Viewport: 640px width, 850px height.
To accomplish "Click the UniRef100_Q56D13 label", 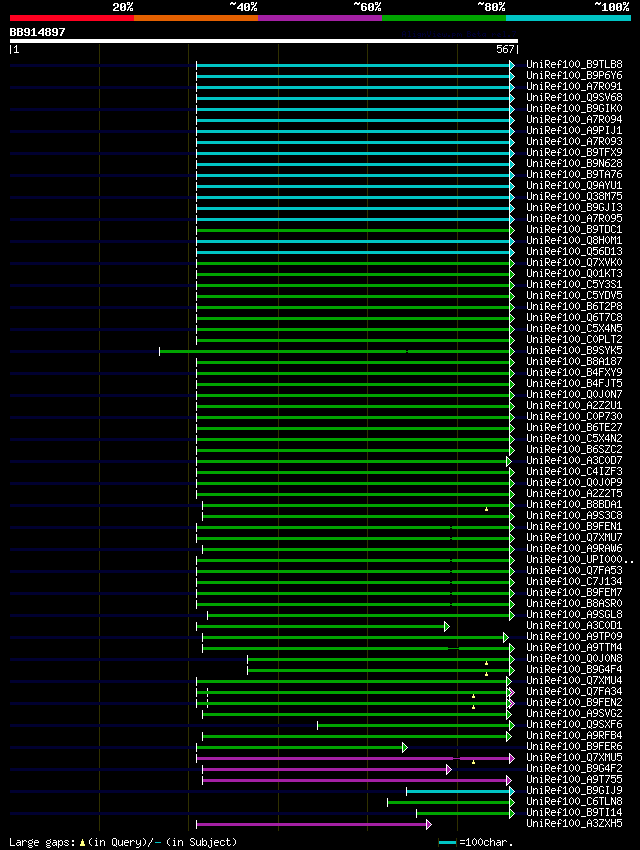I will point(574,252).
